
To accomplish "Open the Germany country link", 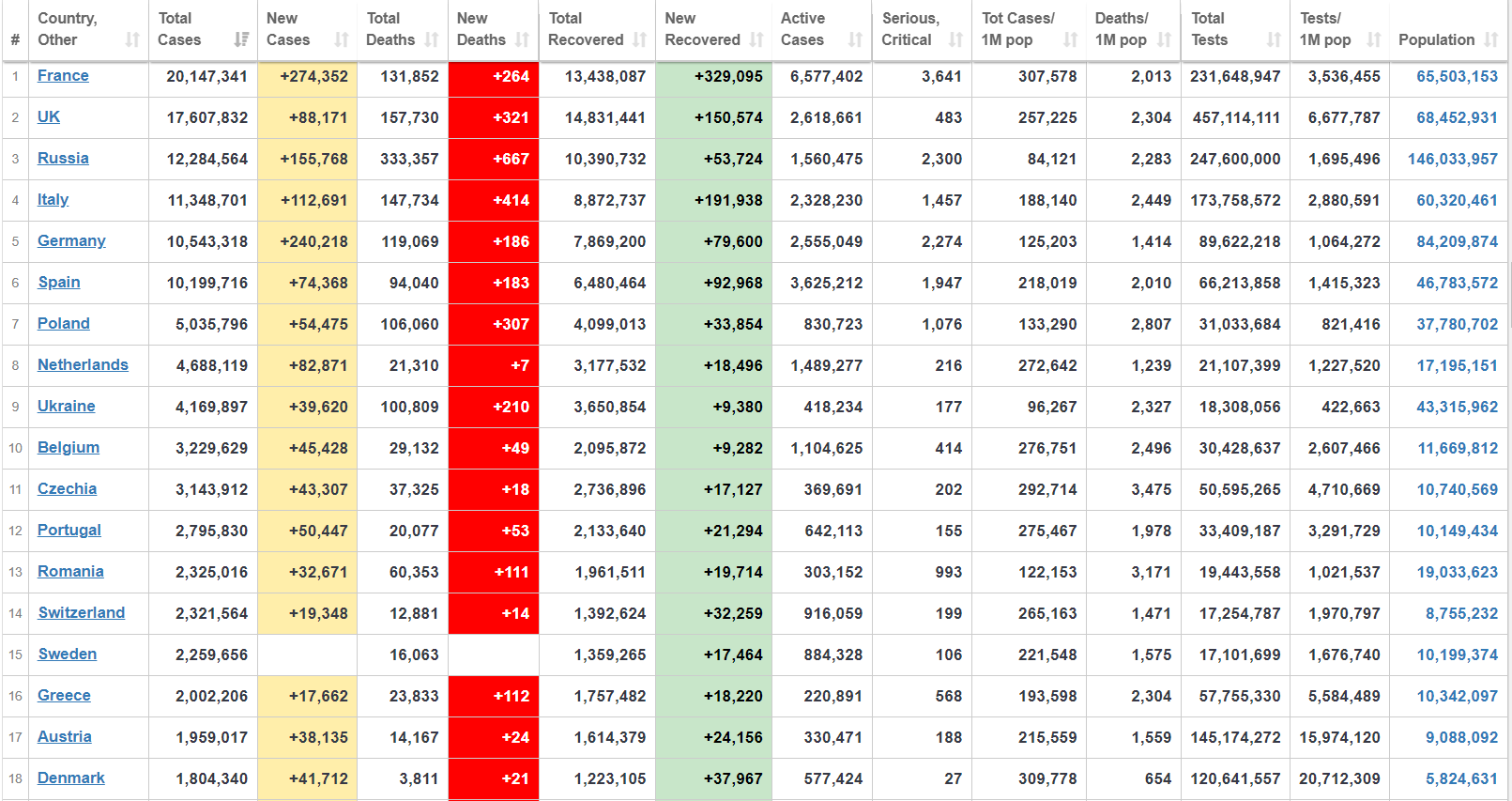I will click(71, 240).
